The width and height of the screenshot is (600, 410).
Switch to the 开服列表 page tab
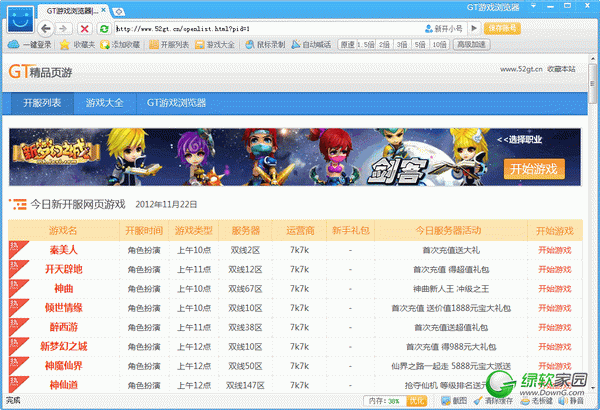tap(42, 103)
